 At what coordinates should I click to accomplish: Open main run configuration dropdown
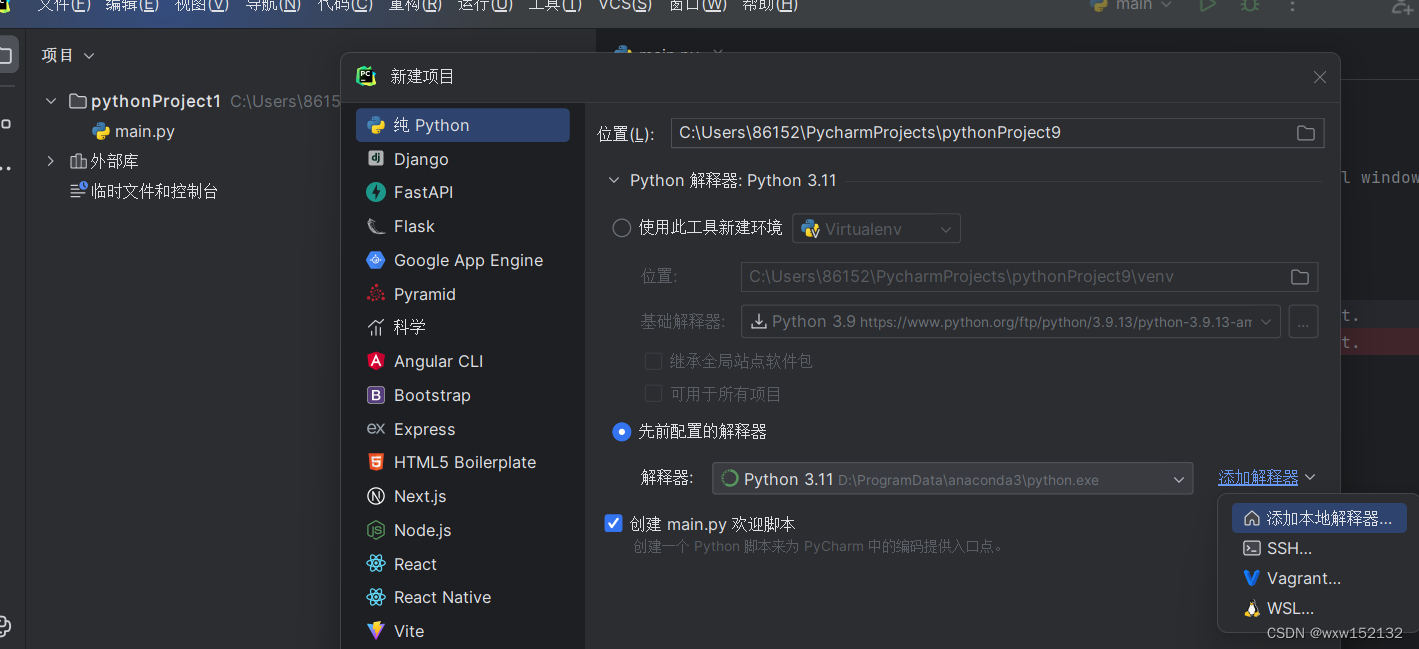coord(1132,5)
